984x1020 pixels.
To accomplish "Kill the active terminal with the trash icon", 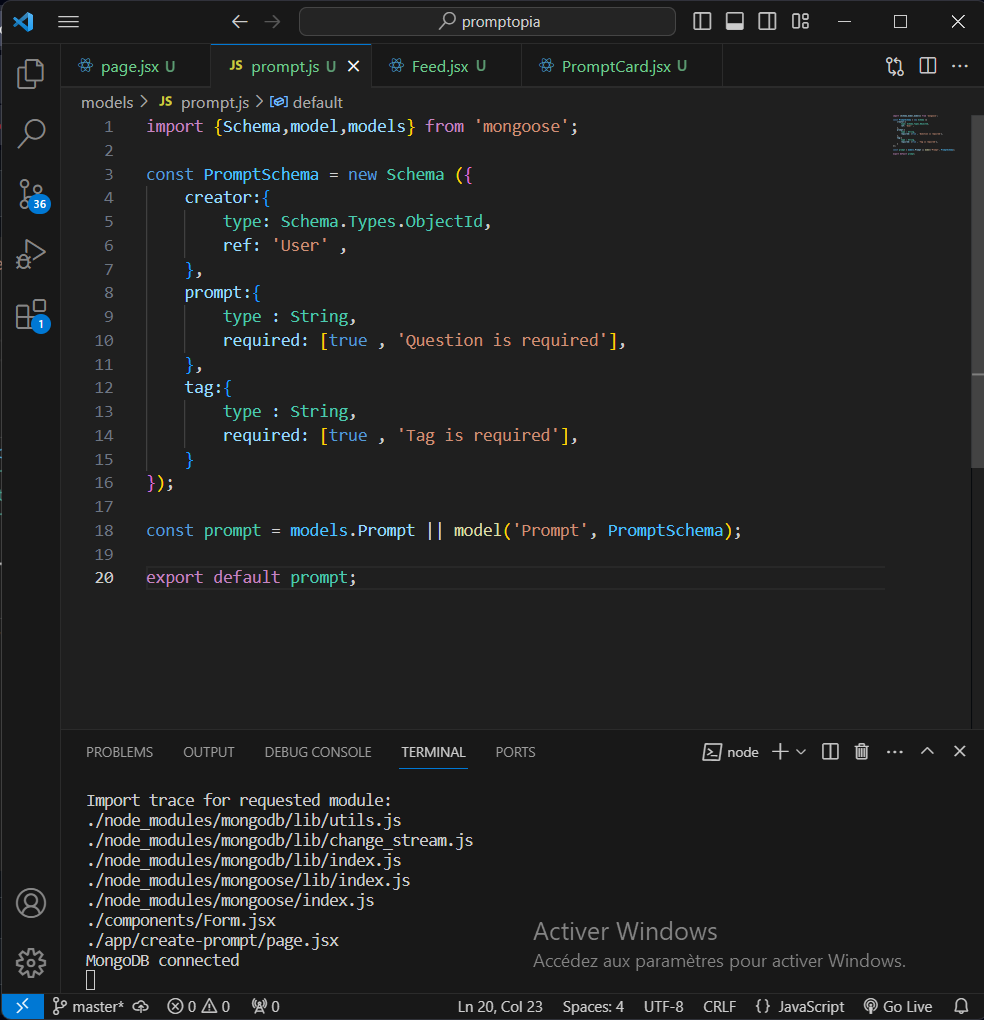I will coord(861,751).
